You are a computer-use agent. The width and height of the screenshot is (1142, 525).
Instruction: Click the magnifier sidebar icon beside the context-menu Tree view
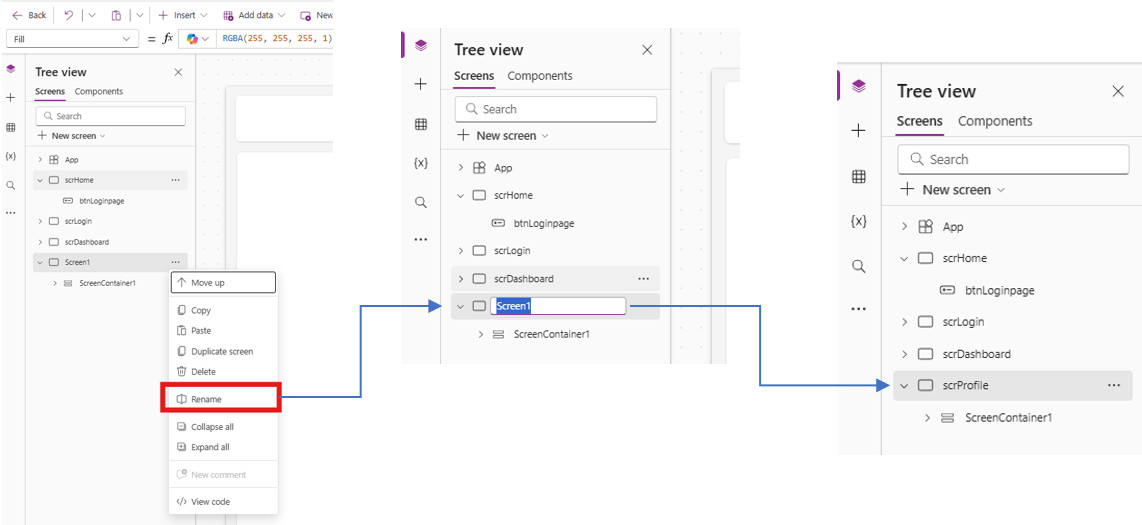(10, 185)
